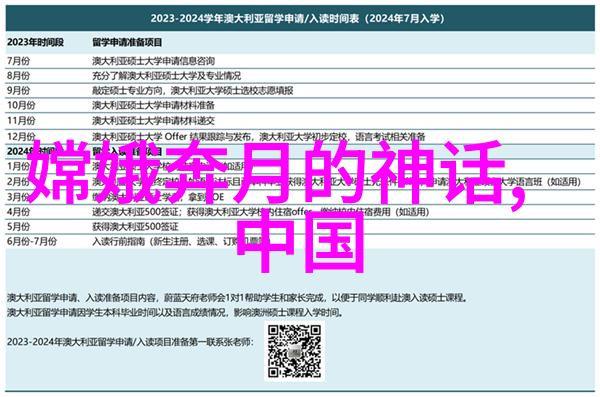Click the 4月份 row label

pos(18,212)
